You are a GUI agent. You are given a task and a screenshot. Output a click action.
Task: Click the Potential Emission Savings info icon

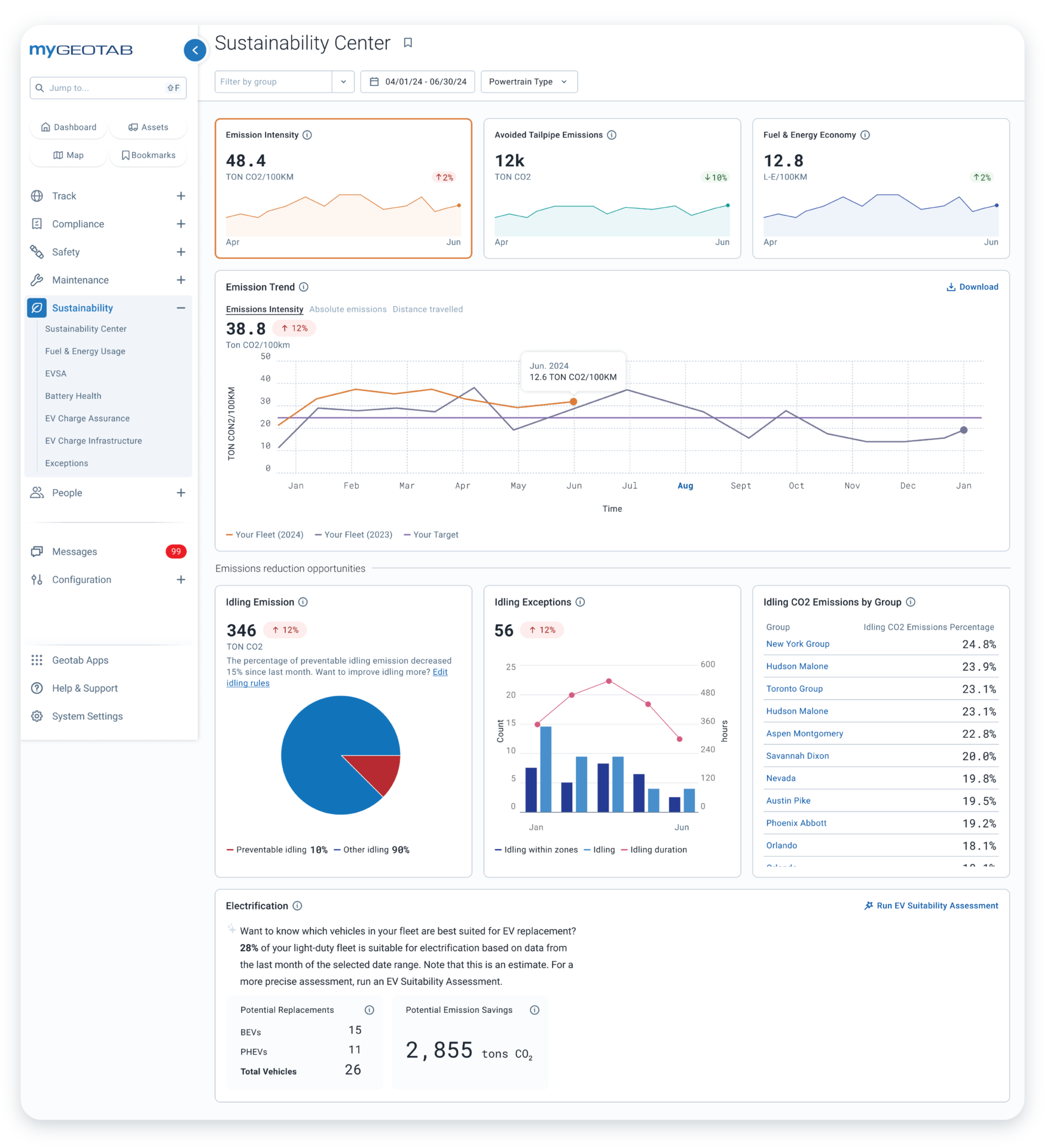(535, 1010)
